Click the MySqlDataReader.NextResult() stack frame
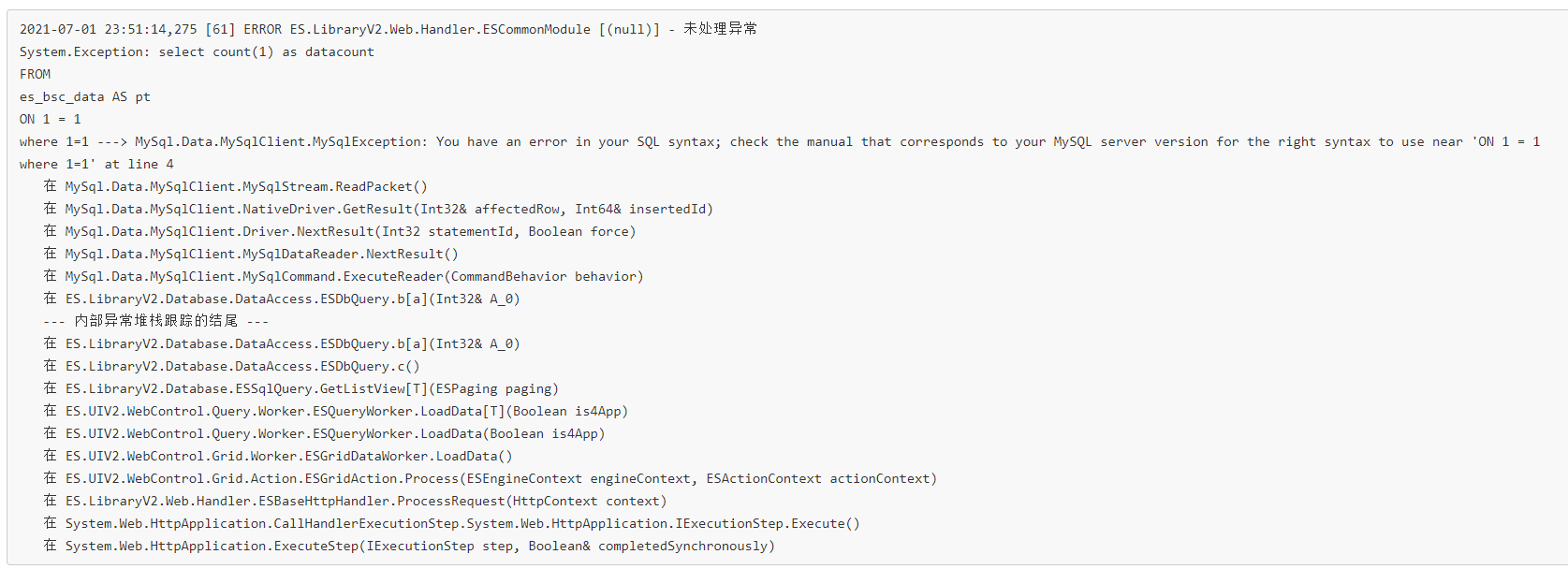This screenshot has width=1568, height=569. point(261,254)
